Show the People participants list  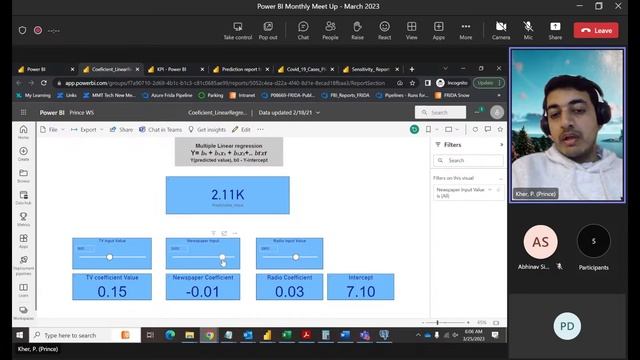pyautogui.click(x=330, y=31)
